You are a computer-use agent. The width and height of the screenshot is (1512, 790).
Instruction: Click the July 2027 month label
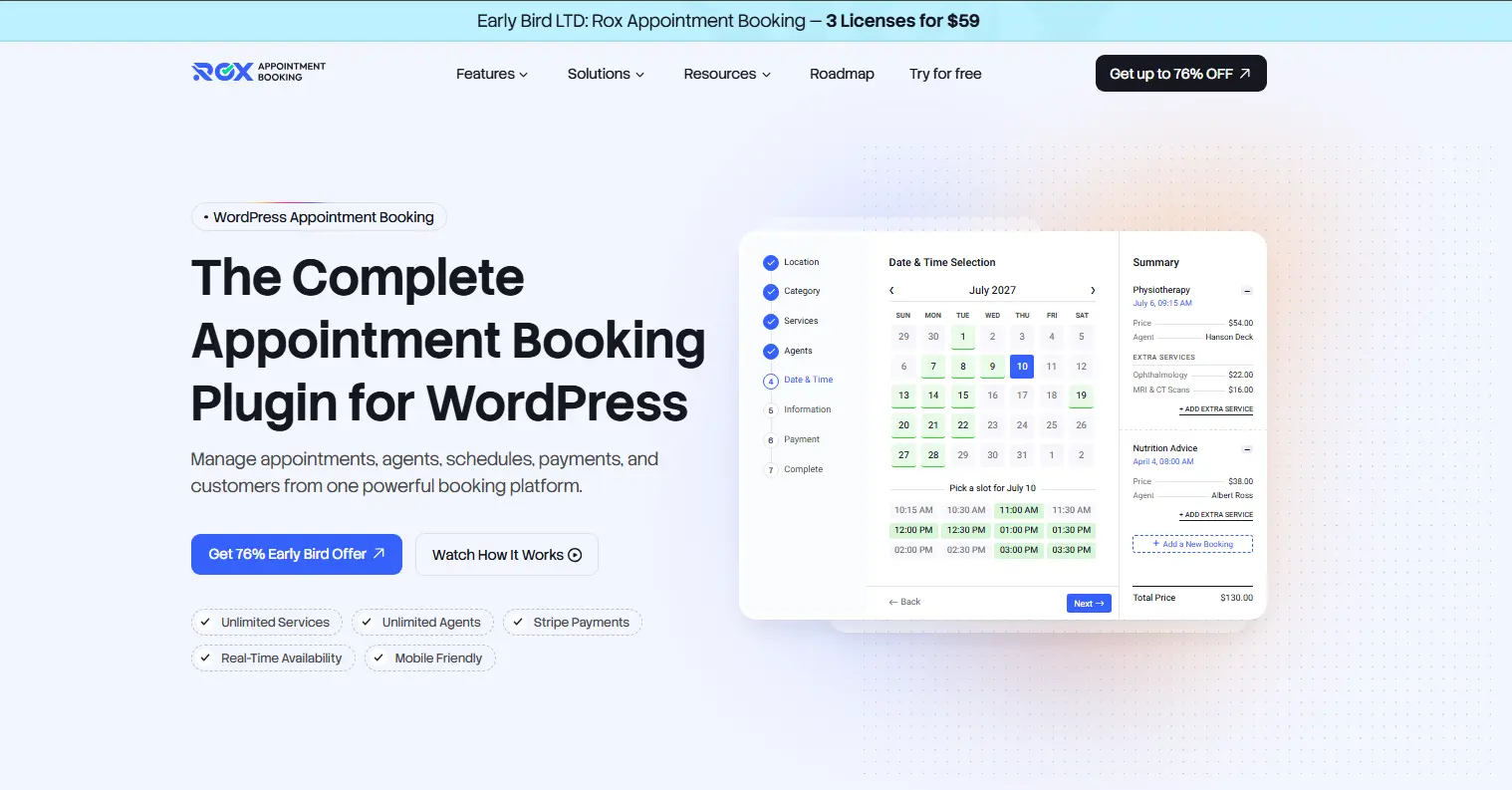tap(992, 291)
